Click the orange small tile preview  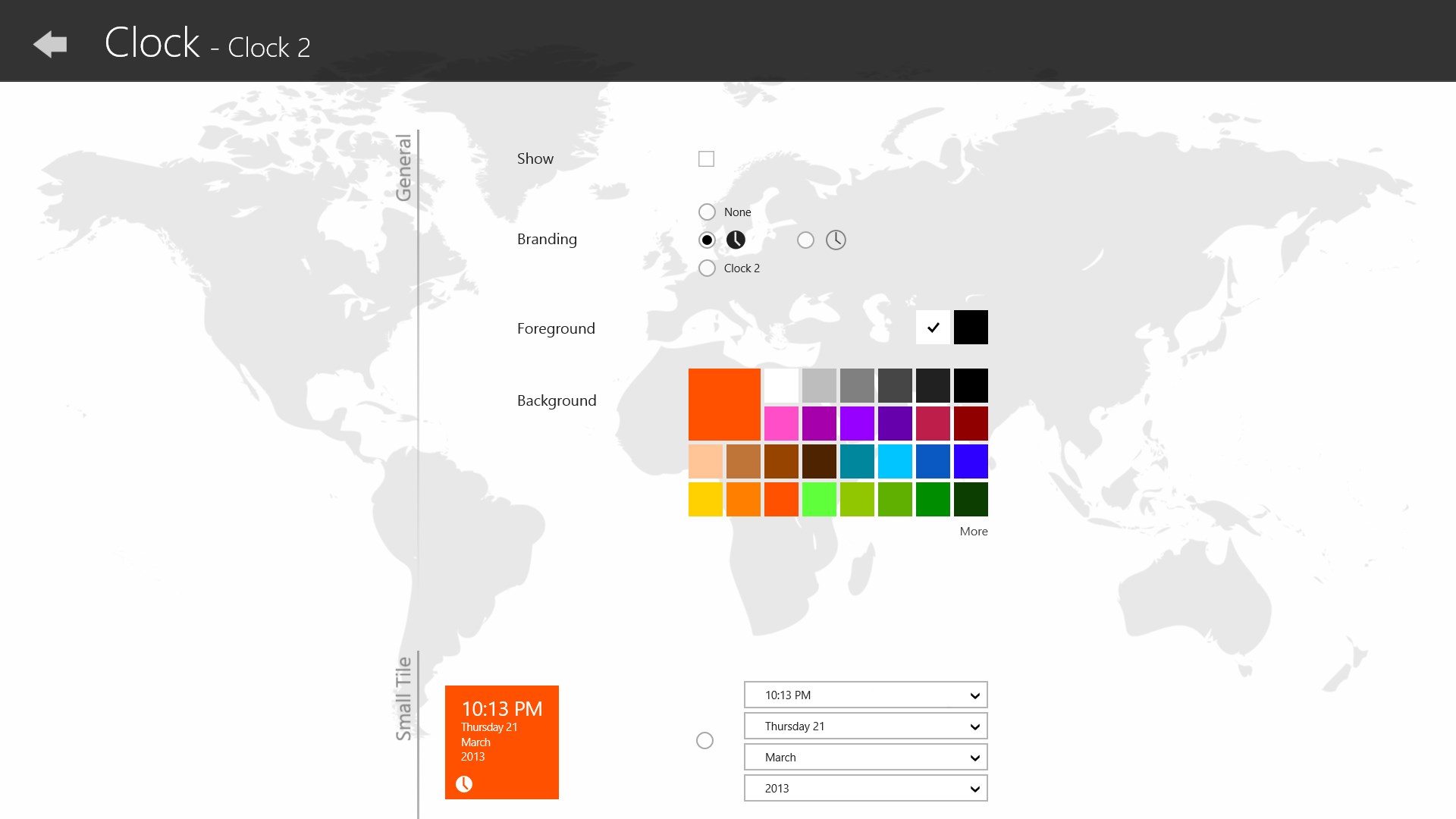pyautogui.click(x=502, y=742)
